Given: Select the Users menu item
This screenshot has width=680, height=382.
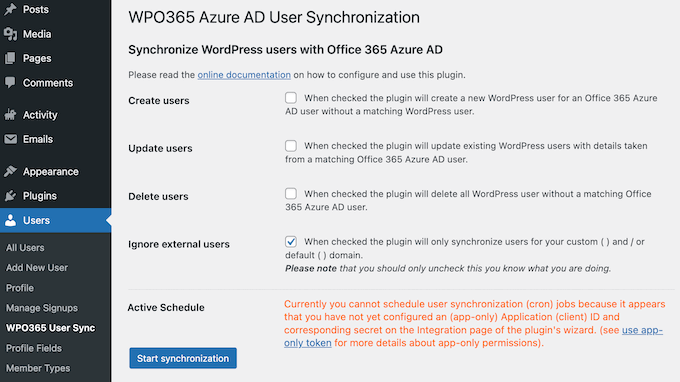Looking at the screenshot, I should tap(56, 220).
